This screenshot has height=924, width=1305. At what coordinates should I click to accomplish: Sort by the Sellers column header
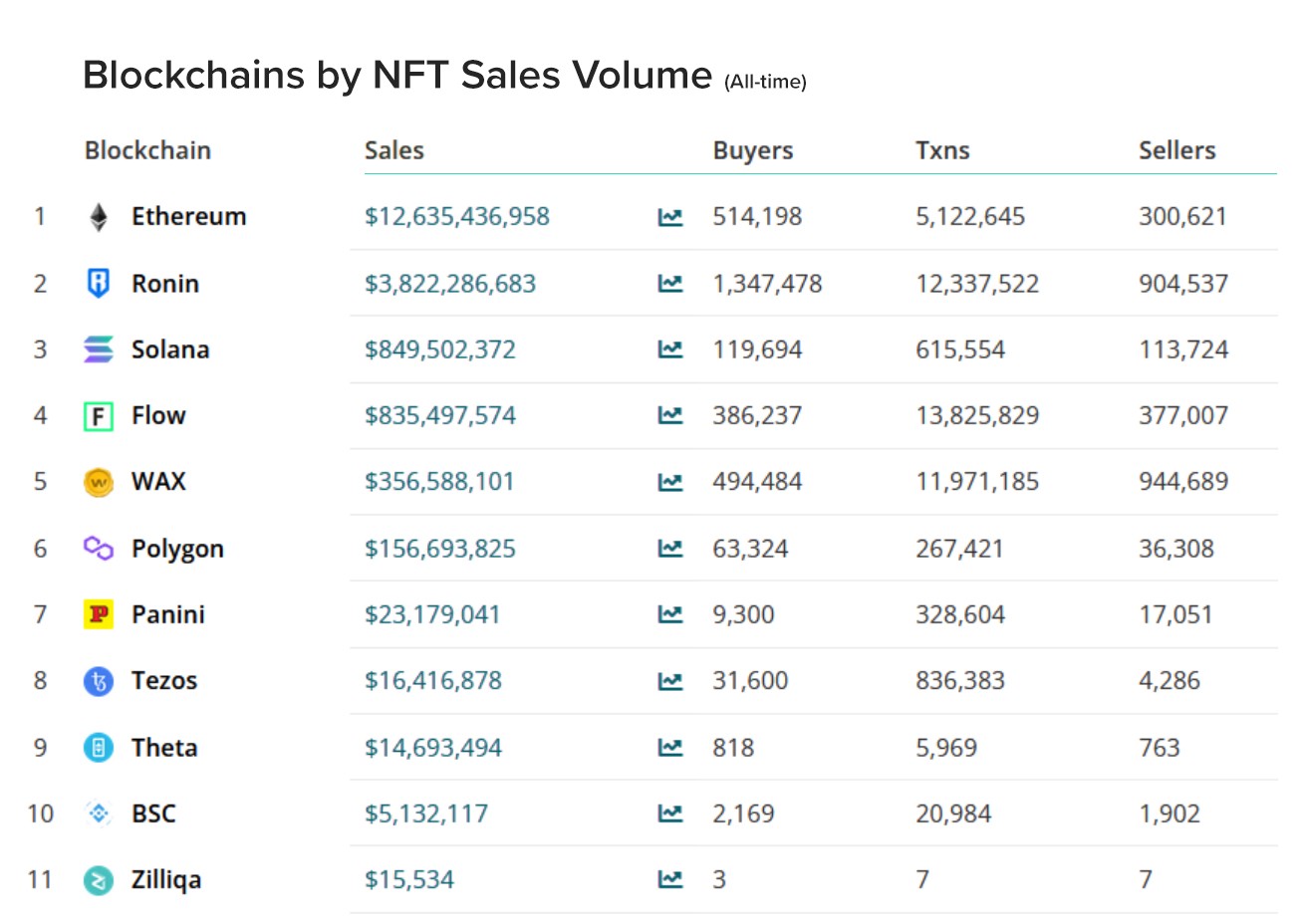click(x=1176, y=150)
